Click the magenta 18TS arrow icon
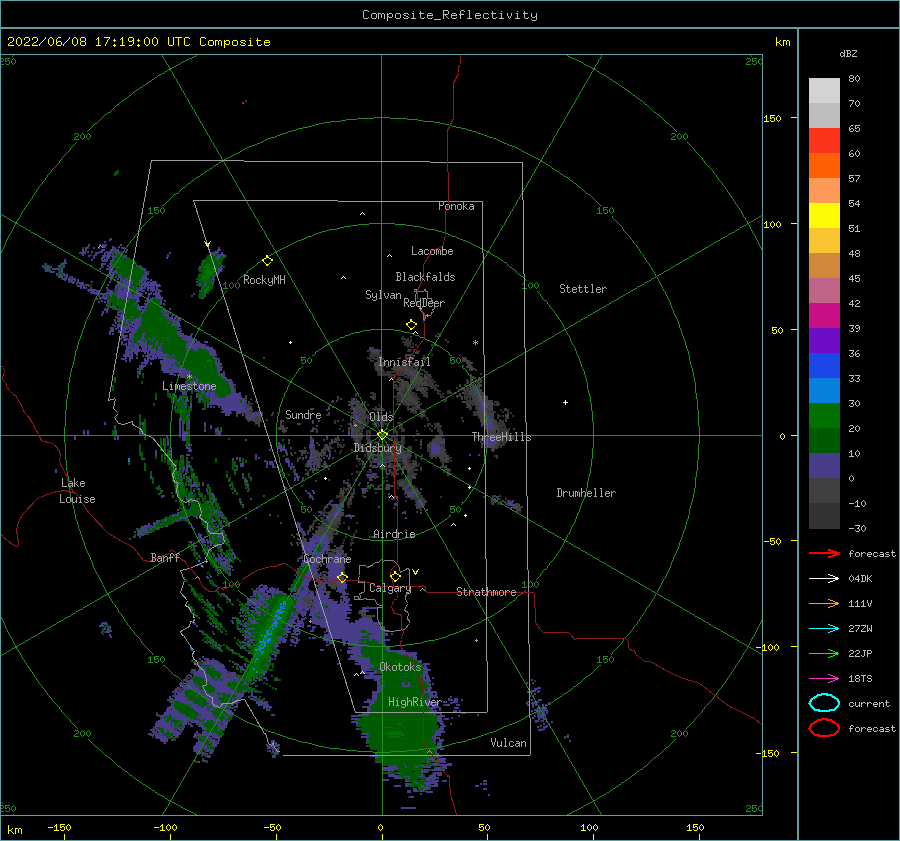 tap(824, 679)
